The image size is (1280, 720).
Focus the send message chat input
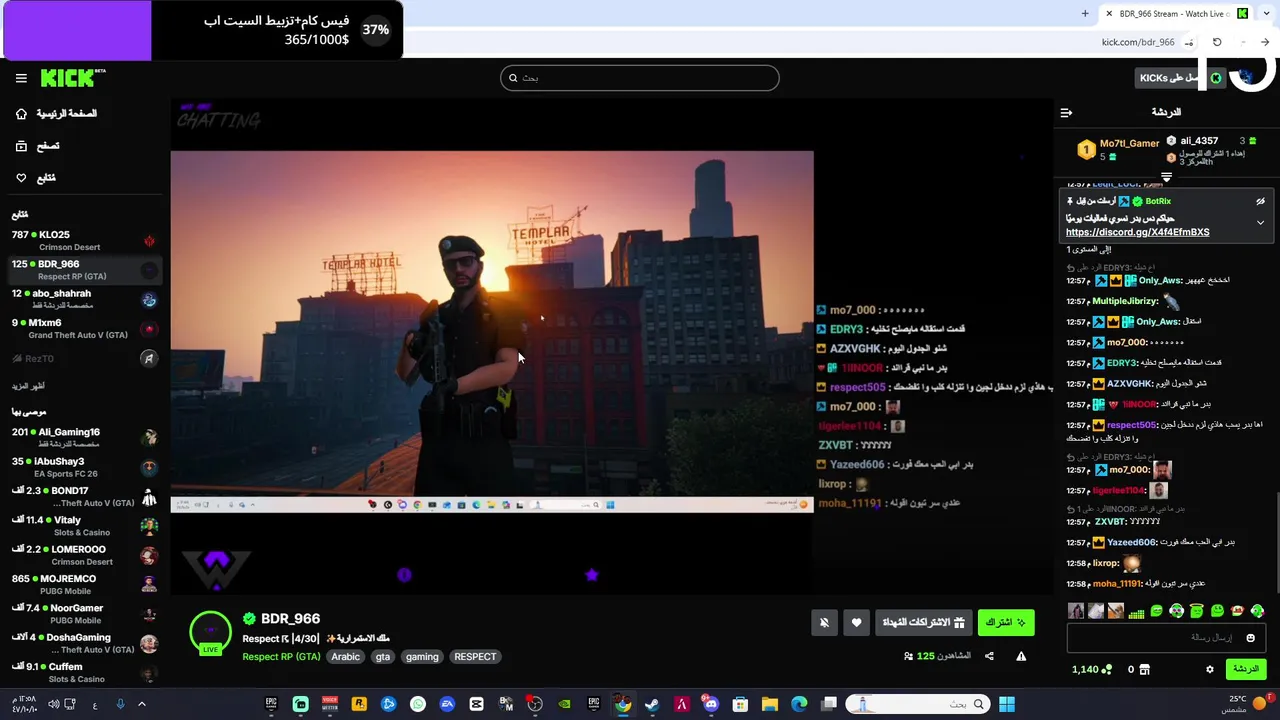point(1166,637)
